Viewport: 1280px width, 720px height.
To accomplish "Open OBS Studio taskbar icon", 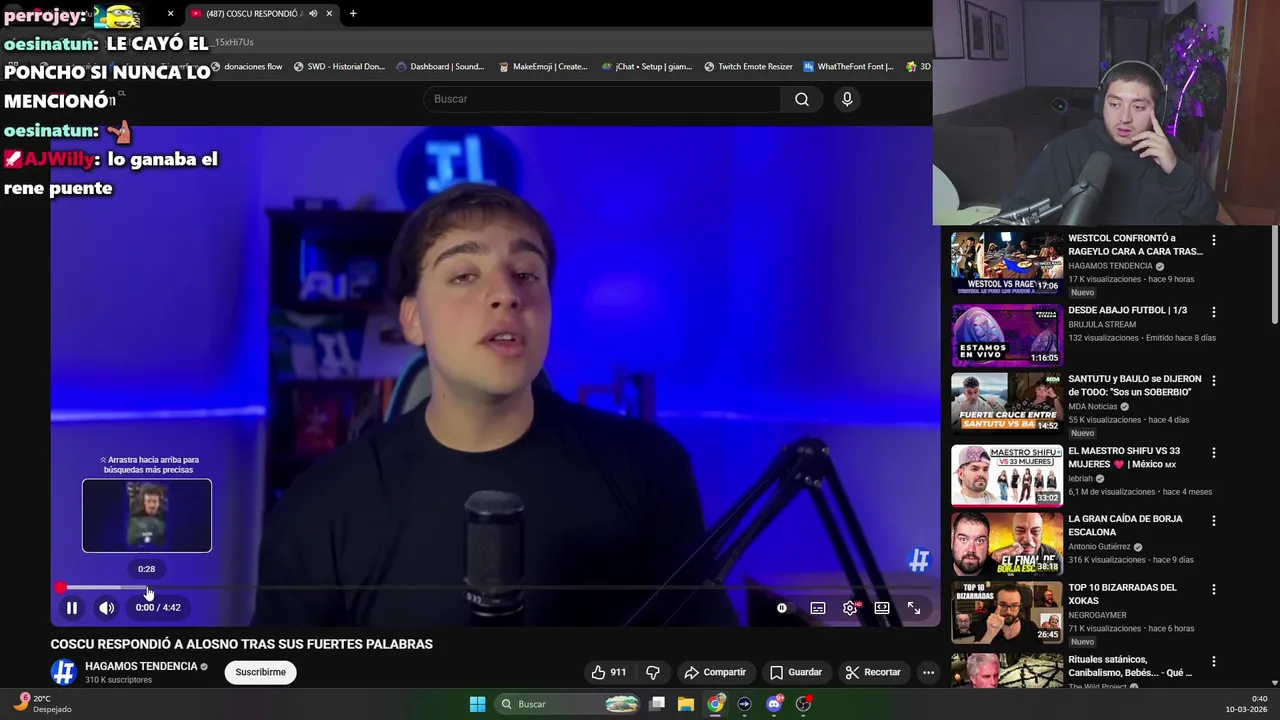I will point(803,704).
